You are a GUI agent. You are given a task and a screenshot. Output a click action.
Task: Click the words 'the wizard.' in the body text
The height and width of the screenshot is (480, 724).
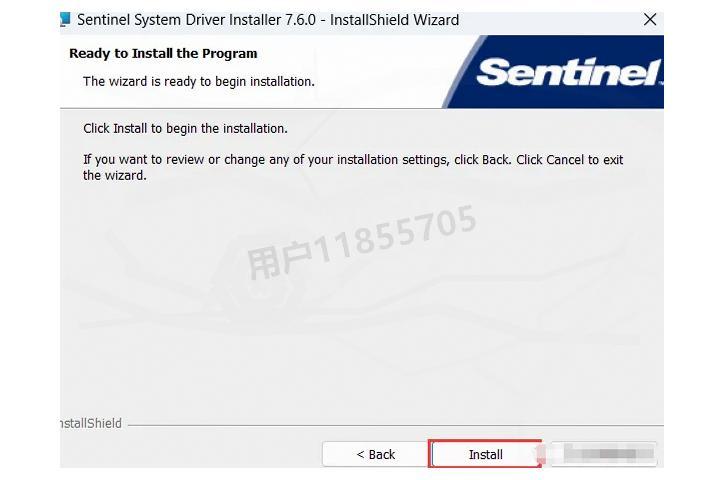(115, 176)
